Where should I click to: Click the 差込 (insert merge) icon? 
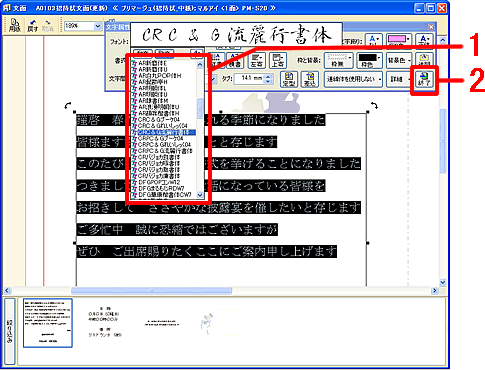pos(310,79)
